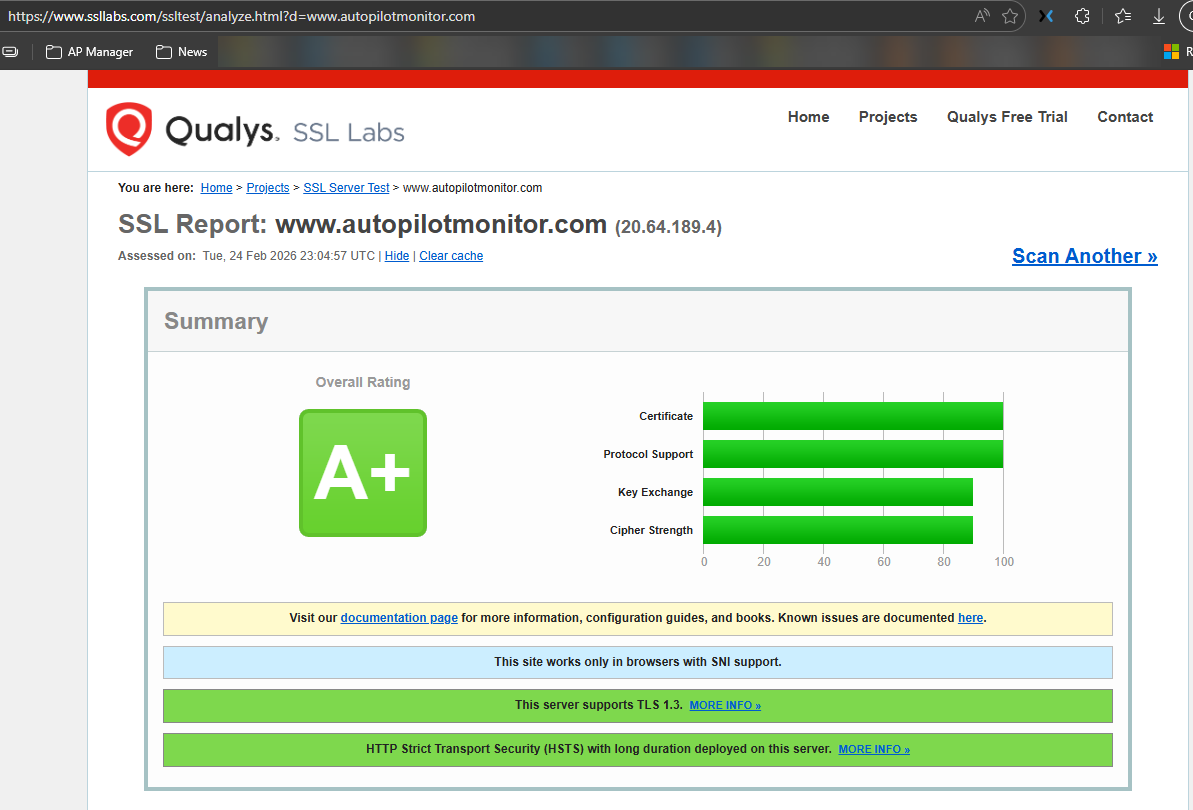The height and width of the screenshot is (810, 1193).
Task: Click the www.autopilotmonitor.com report title
Action: [x=441, y=224]
